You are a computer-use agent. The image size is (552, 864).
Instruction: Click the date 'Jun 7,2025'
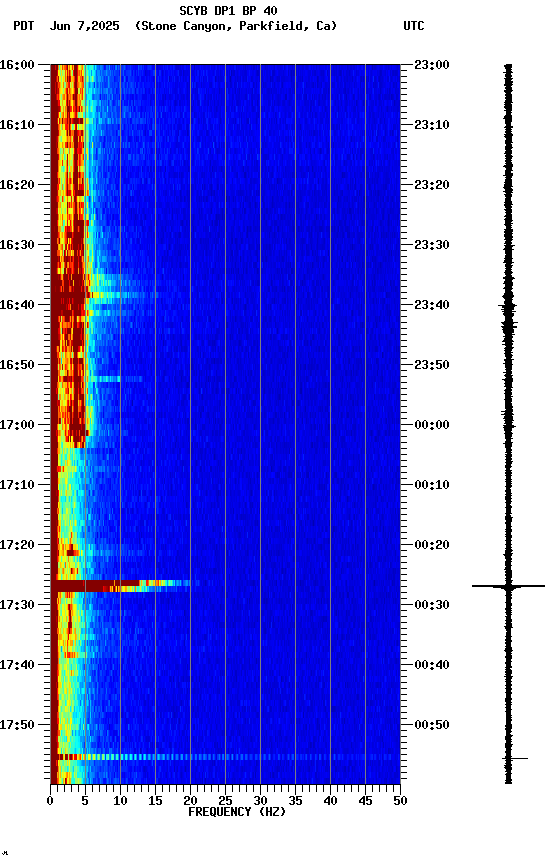coord(84,26)
